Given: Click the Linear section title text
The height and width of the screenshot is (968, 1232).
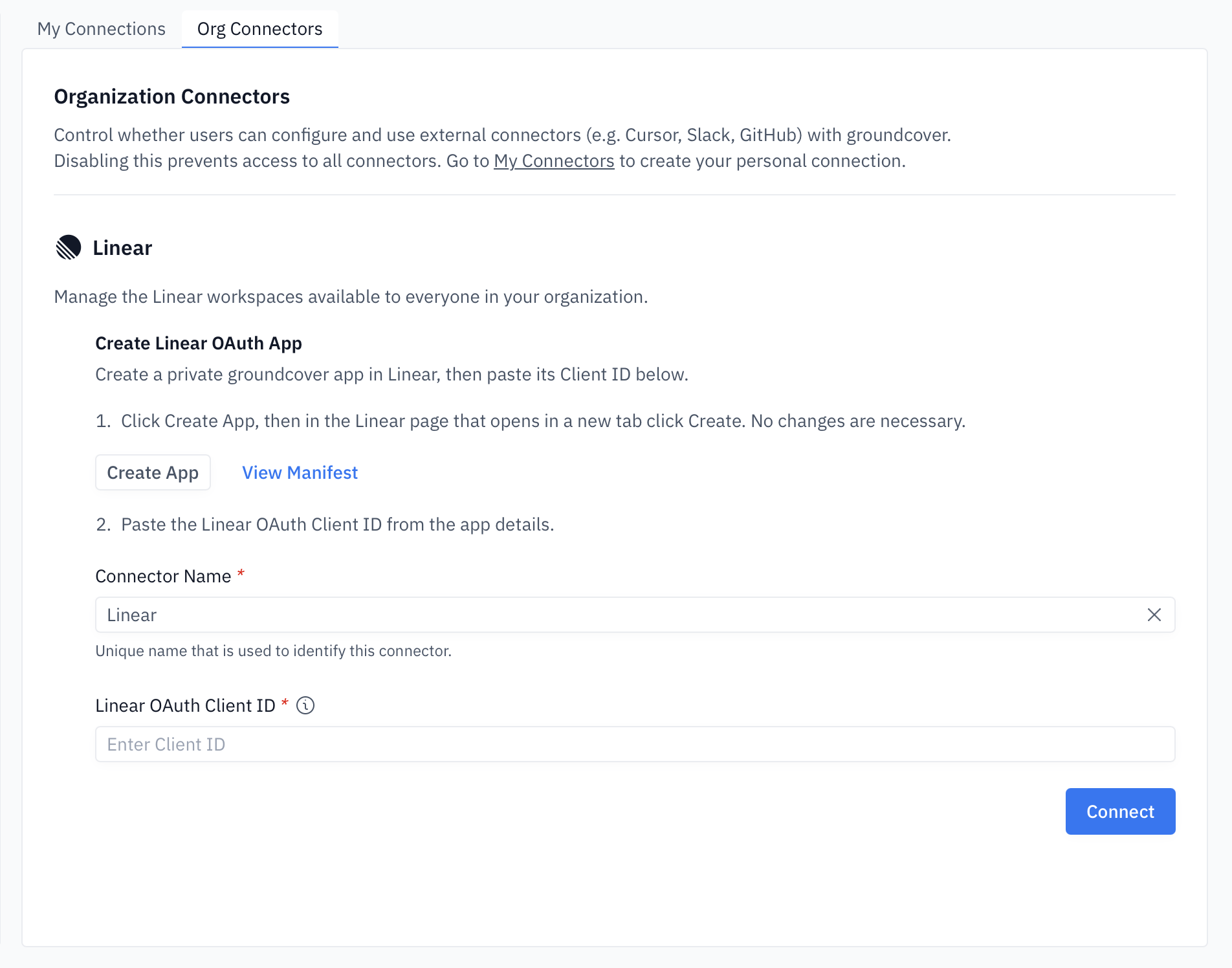Looking at the screenshot, I should [x=122, y=248].
